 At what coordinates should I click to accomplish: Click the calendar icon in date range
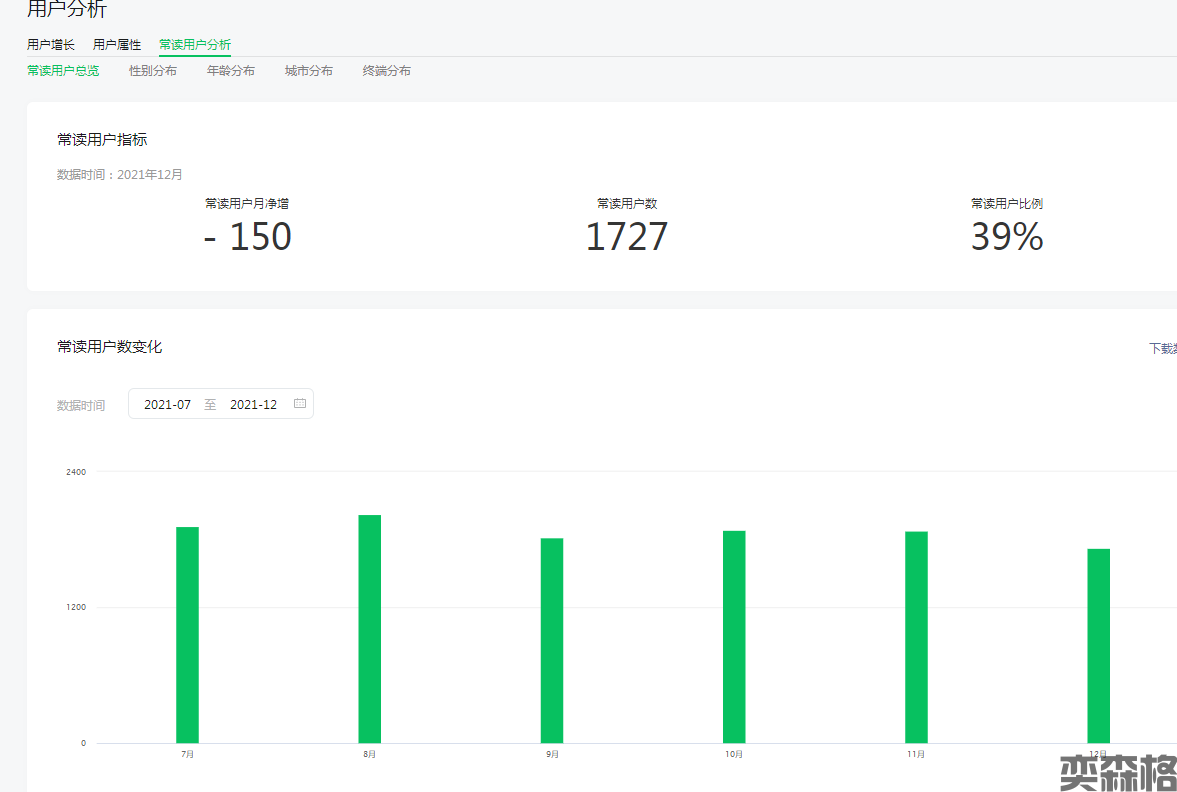click(300, 404)
